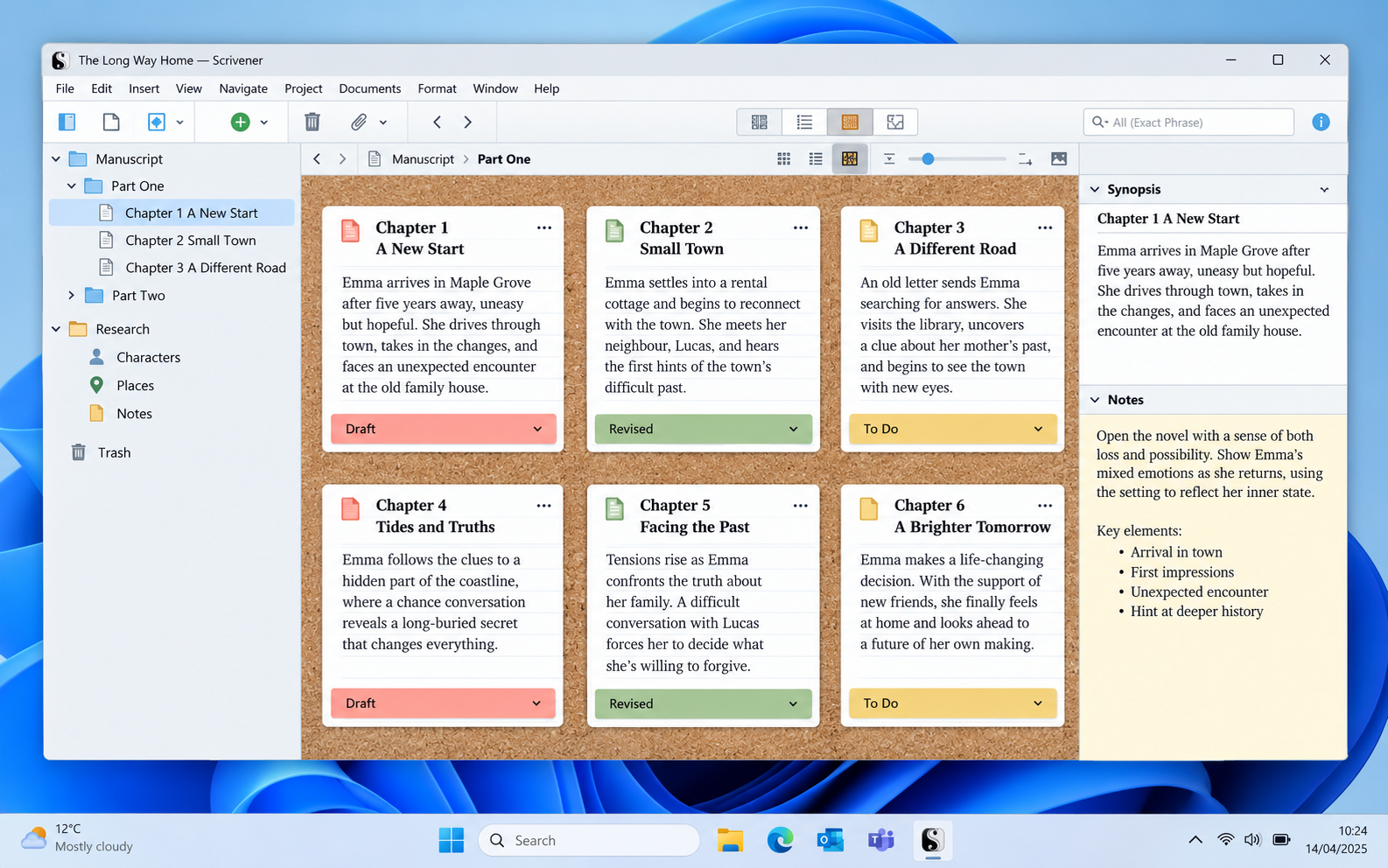Screen dimensions: 1388x868
Task: Click the new document page icon
Action: [111, 122]
